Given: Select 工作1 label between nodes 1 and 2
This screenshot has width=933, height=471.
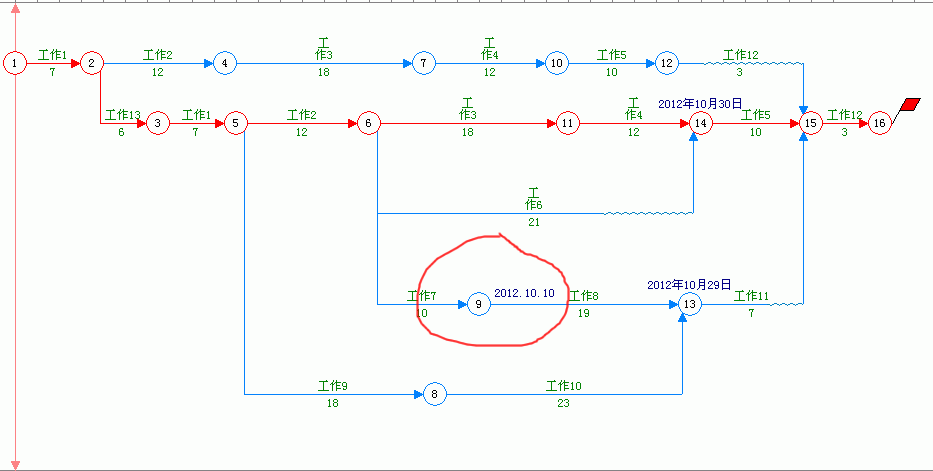Looking at the screenshot, I should (52, 55).
